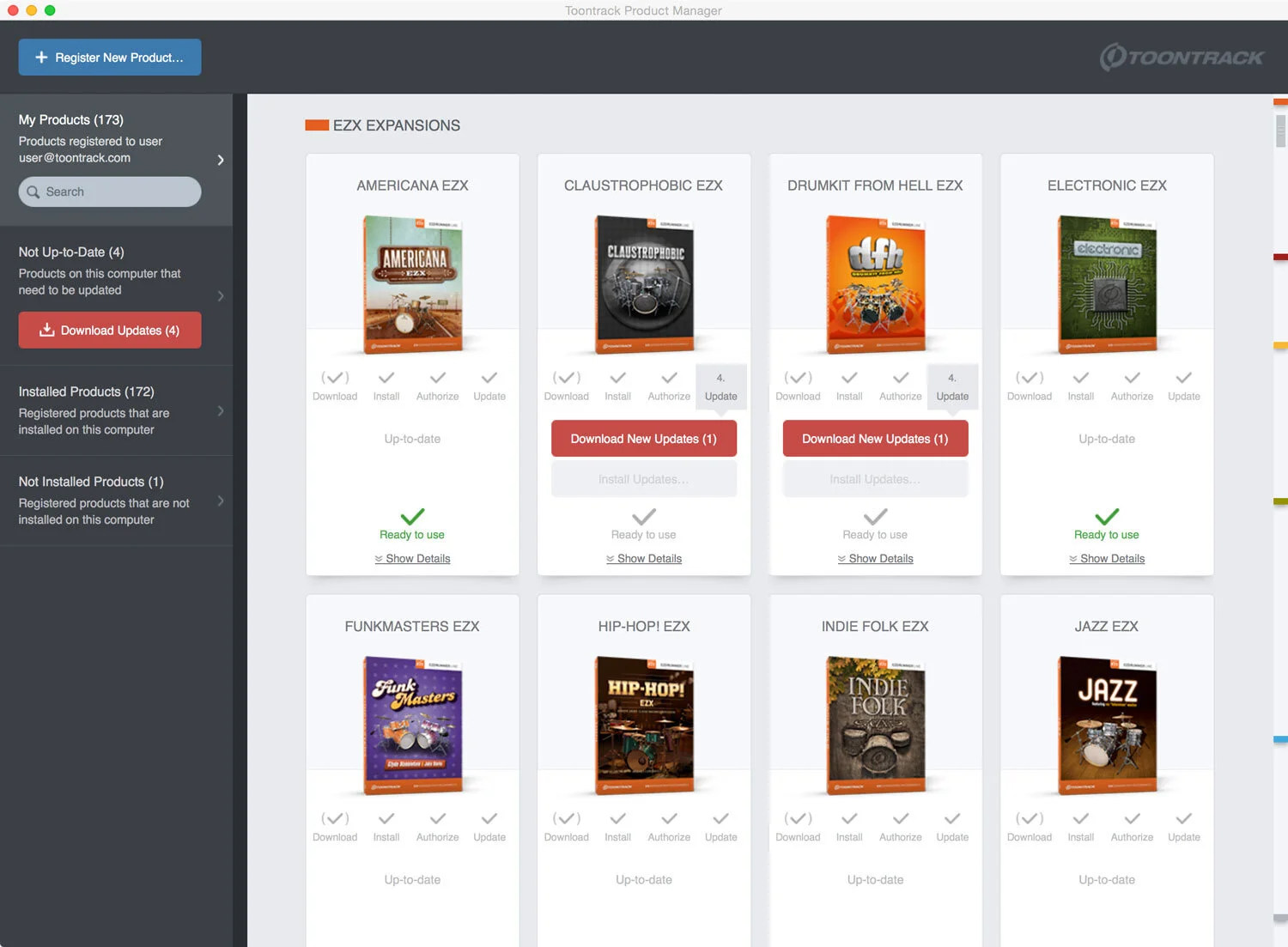This screenshot has width=1288, height=947.
Task: Click Install Updates under Claustrophobic EZX
Action: click(x=644, y=479)
